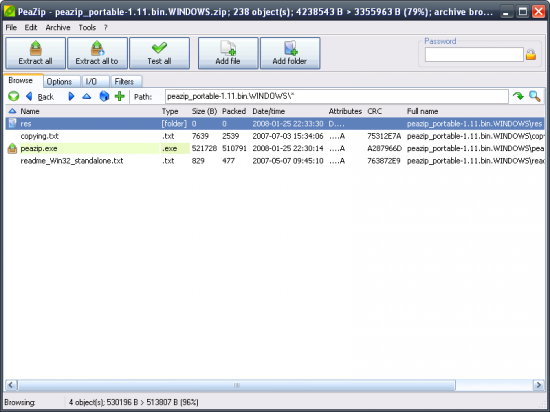Click the green go arrow beside the path field
Viewport: 550px width, 412px height.
(518, 96)
